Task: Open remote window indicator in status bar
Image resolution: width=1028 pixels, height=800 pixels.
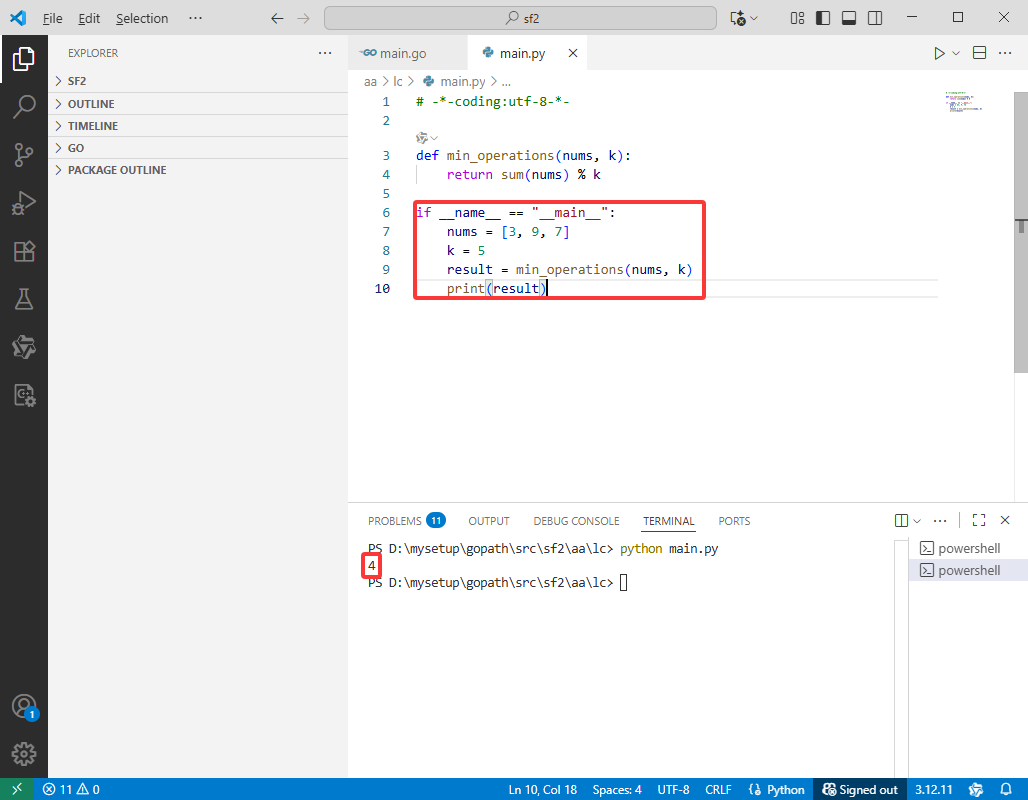Action: tap(17, 790)
